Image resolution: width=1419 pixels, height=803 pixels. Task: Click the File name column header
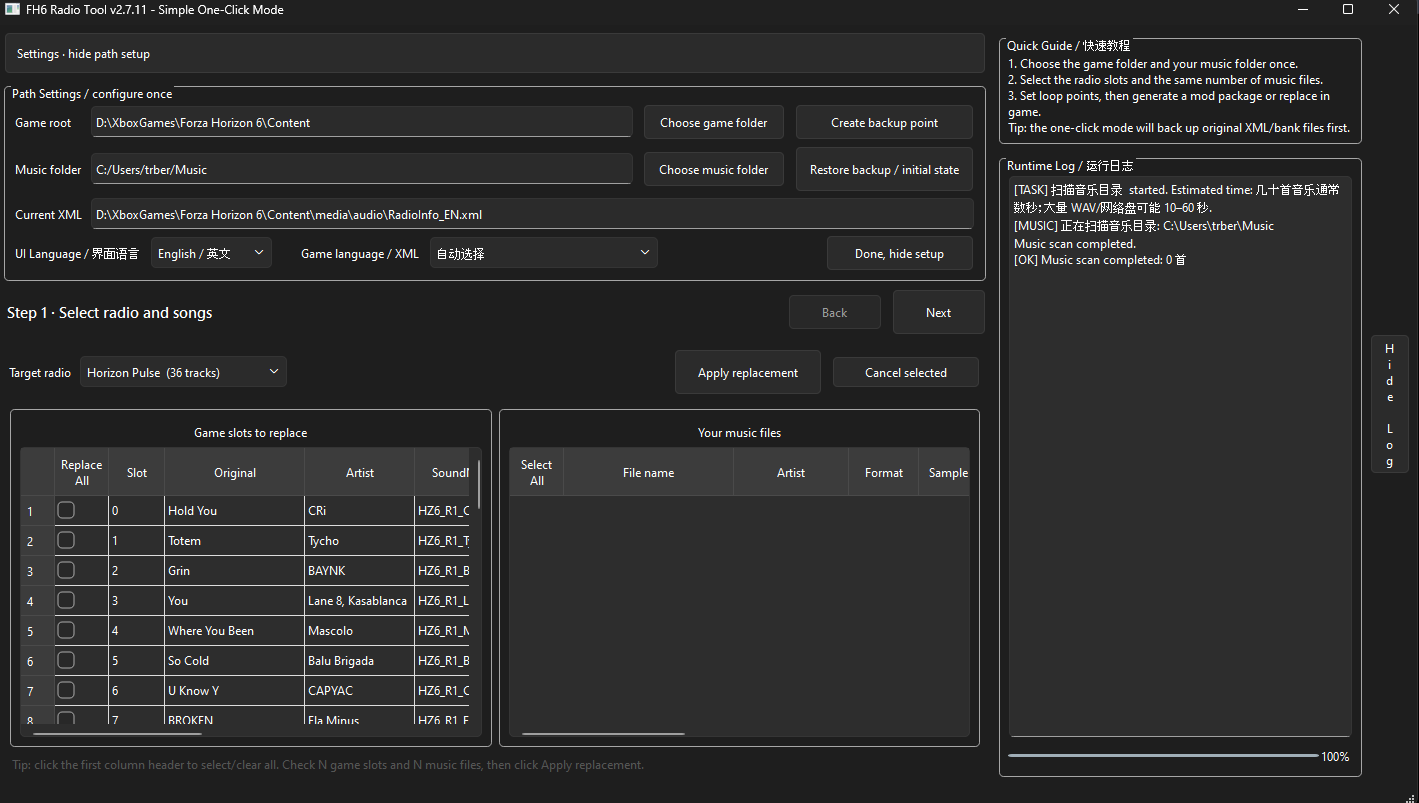pos(648,472)
